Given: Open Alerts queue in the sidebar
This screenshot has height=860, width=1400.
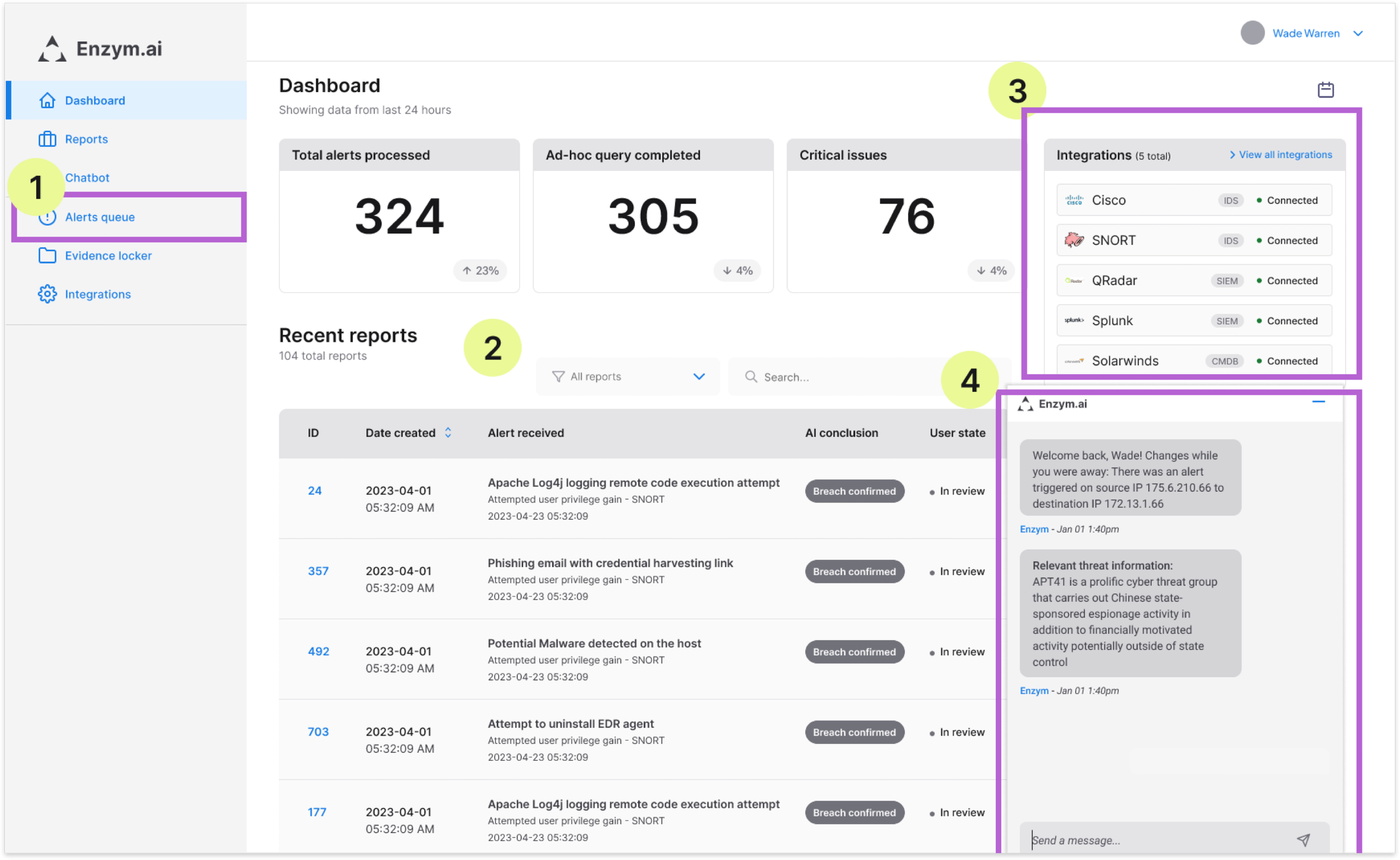Looking at the screenshot, I should click(x=100, y=217).
